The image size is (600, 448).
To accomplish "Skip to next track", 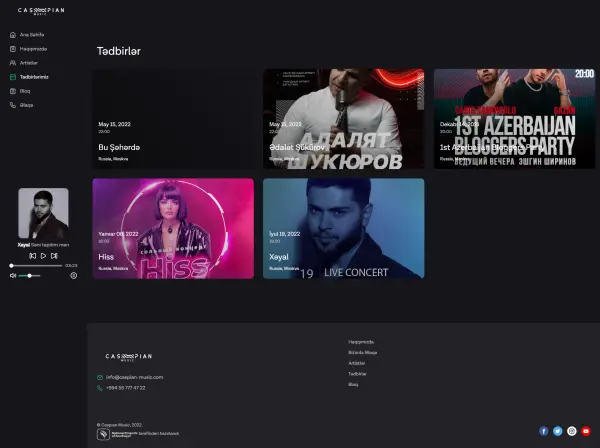I will (x=54, y=256).
